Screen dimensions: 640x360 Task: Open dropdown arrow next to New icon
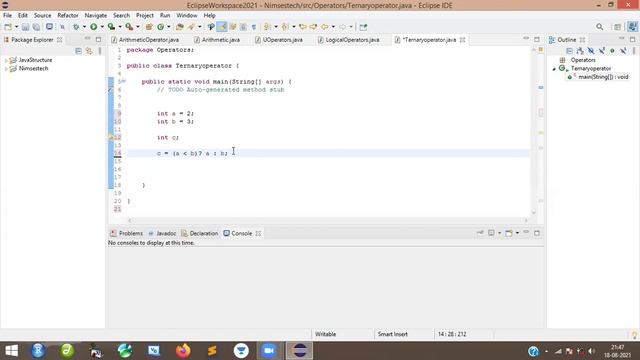(x=16, y=27)
